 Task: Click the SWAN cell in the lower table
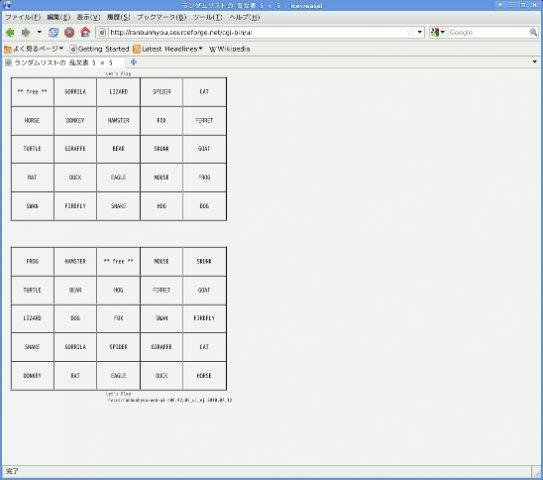point(161,319)
